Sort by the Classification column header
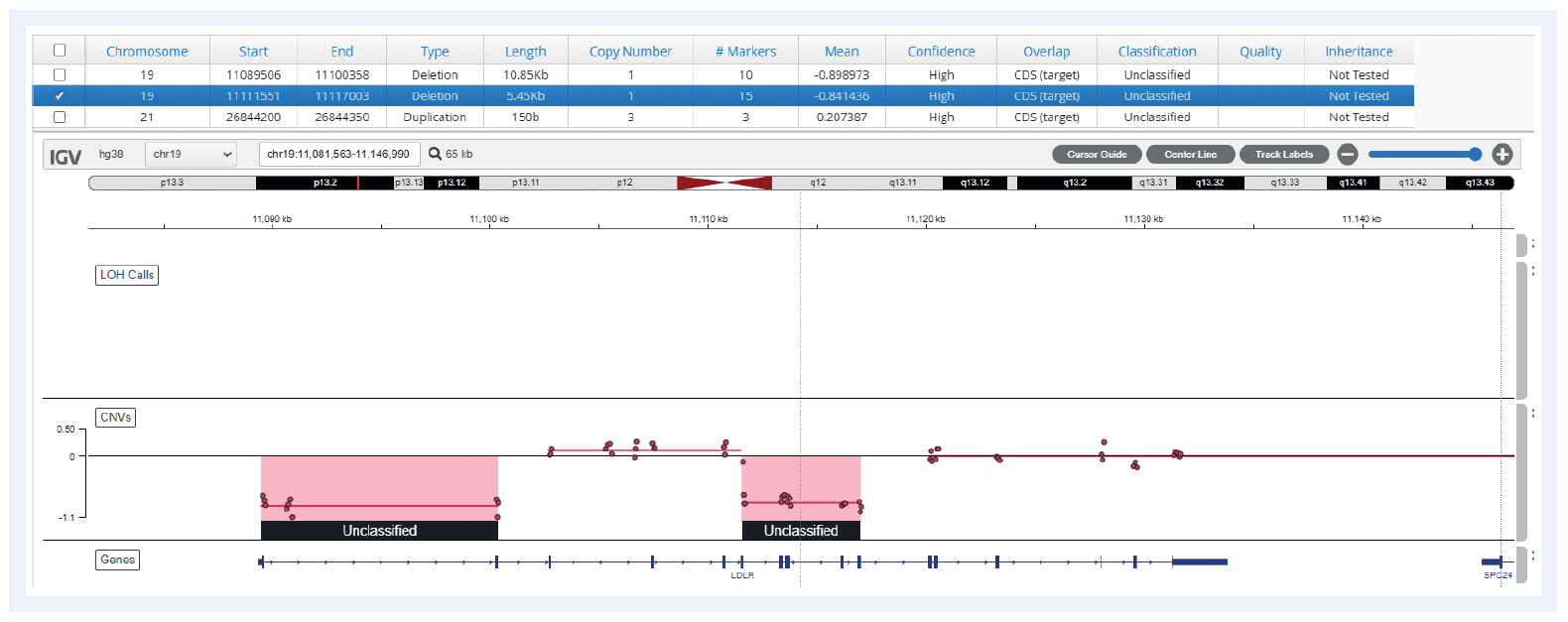 click(x=1157, y=52)
